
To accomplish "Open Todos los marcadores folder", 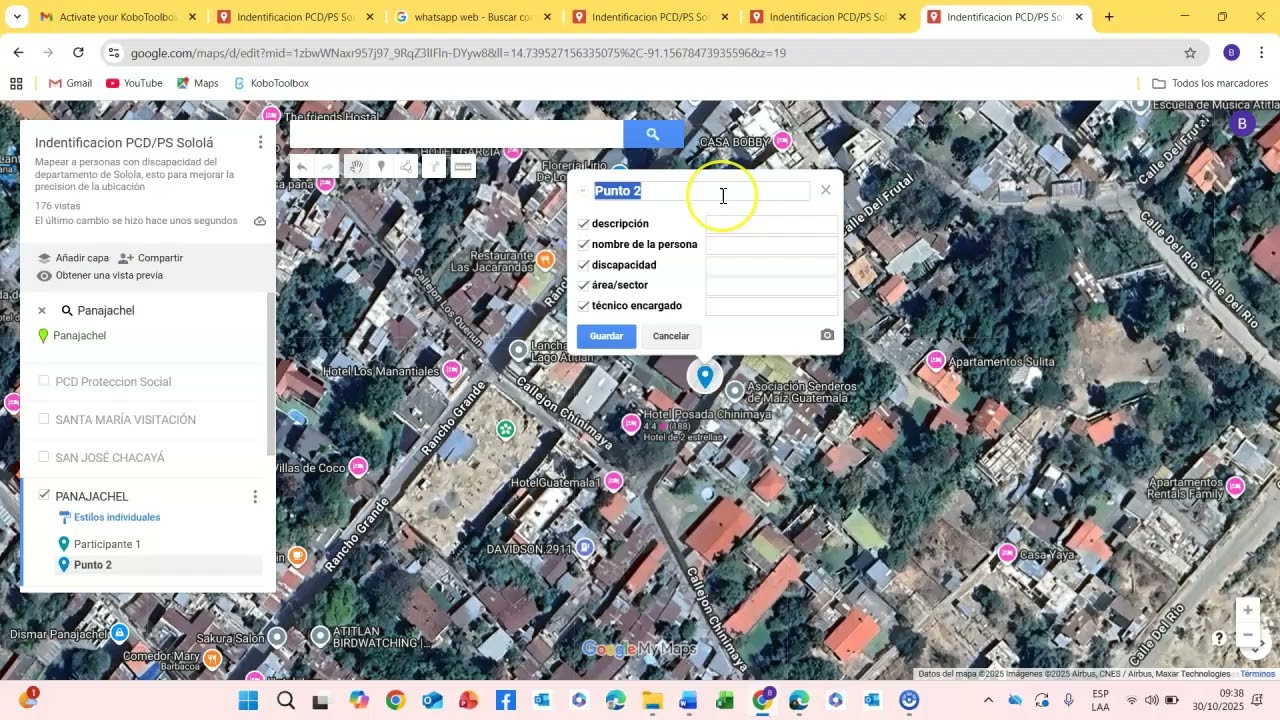I will 1210,83.
